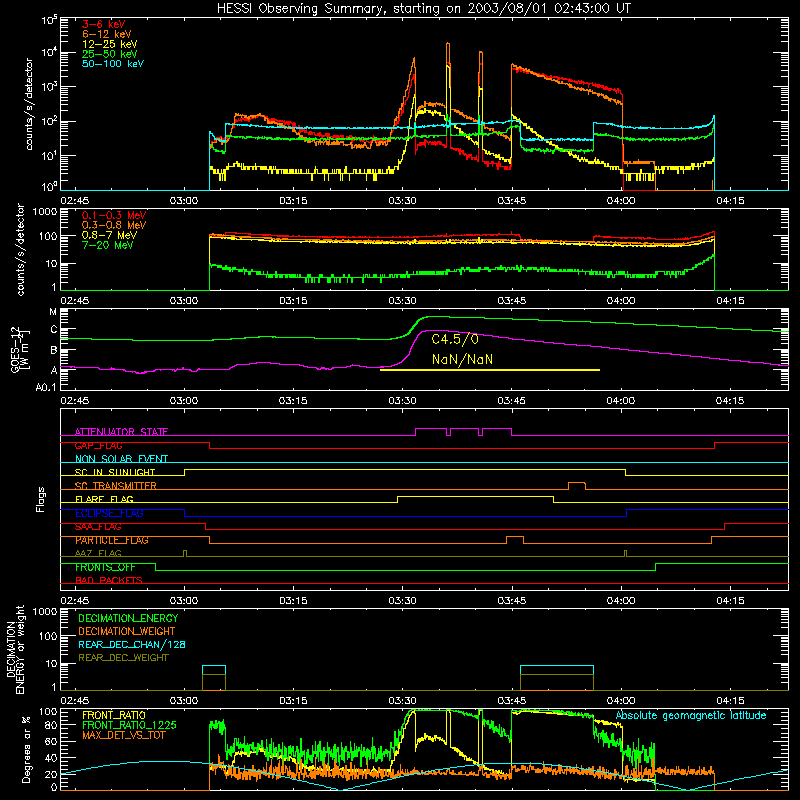Click the GAP_FLAG label
800x800 pixels.
(98, 445)
